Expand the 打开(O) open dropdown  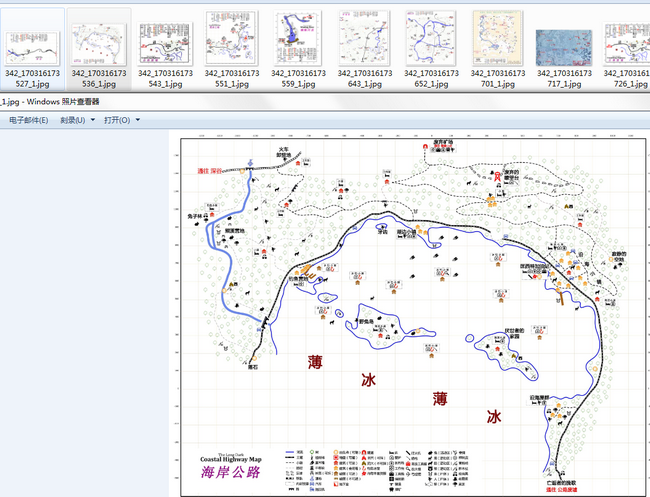click(x=121, y=120)
